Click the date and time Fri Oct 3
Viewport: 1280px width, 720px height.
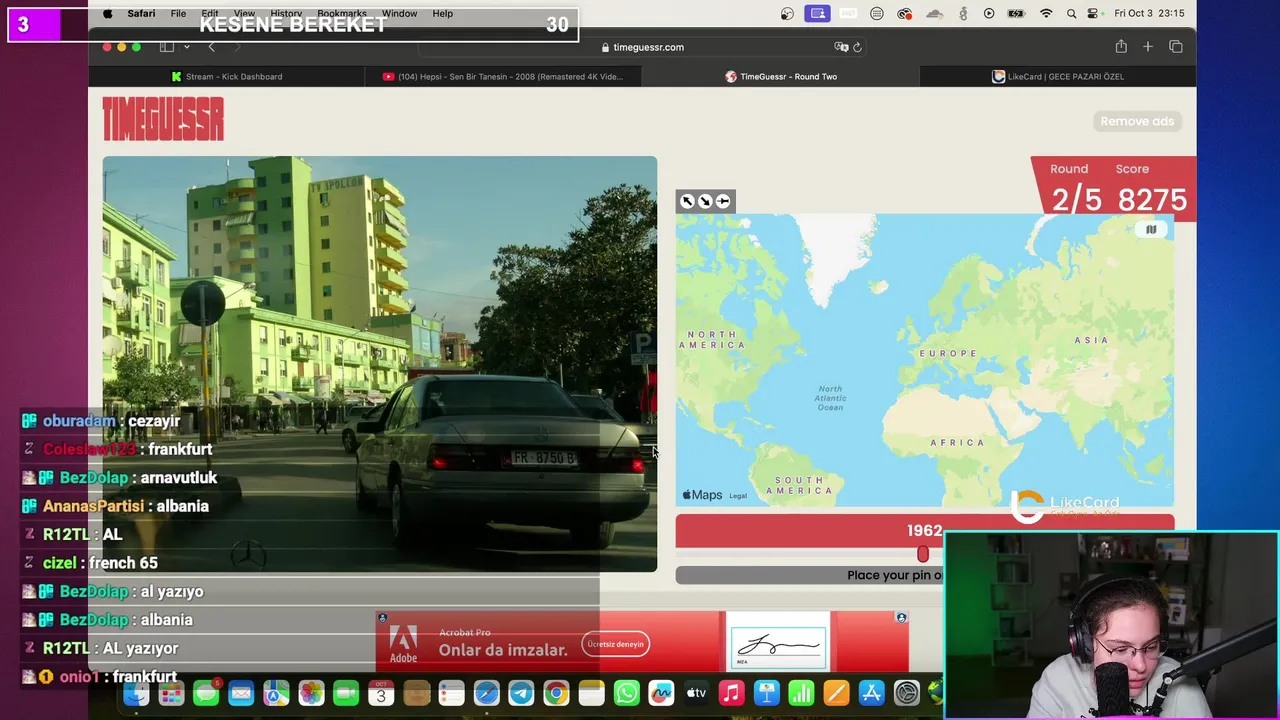coord(1149,14)
